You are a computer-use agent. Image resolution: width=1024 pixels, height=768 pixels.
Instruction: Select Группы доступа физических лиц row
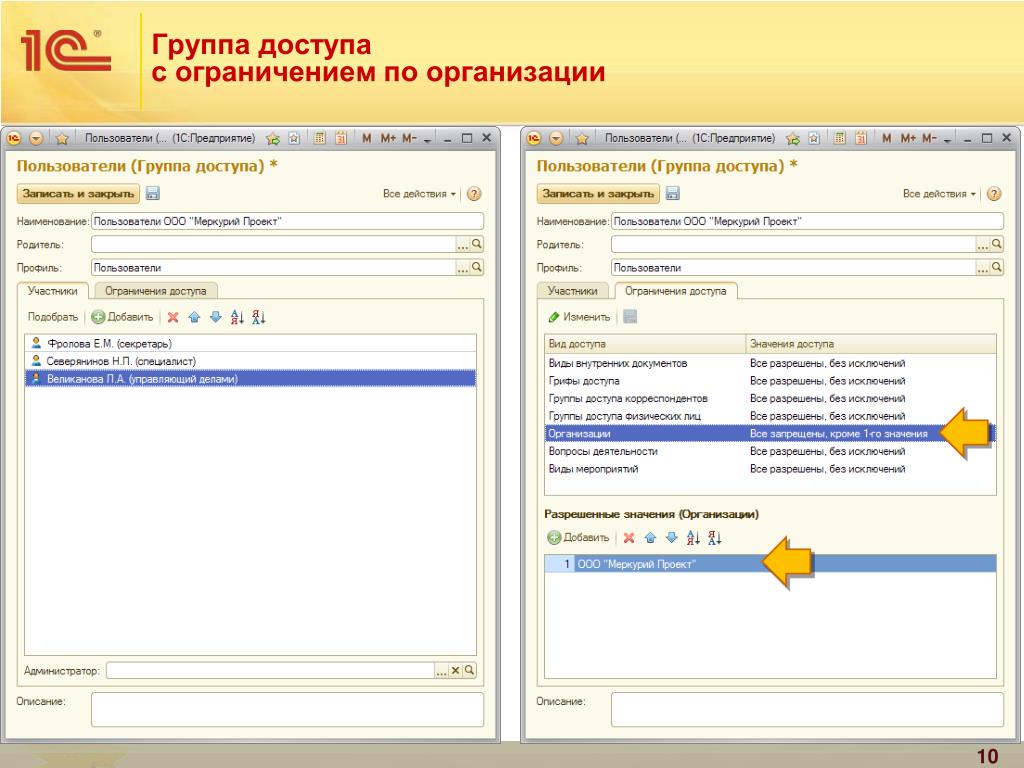point(770,416)
